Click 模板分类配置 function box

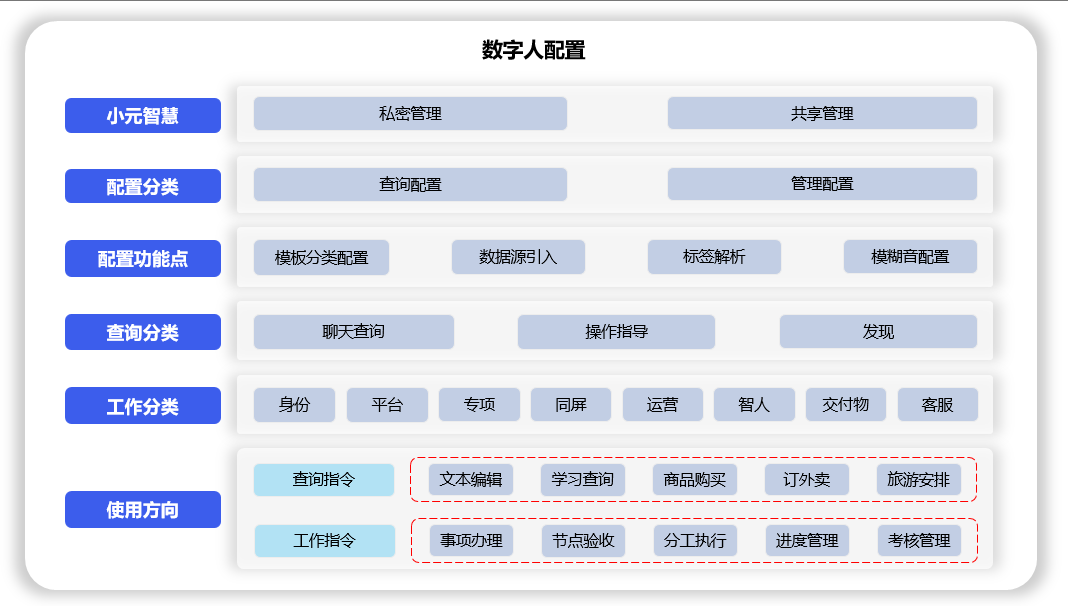(321, 257)
